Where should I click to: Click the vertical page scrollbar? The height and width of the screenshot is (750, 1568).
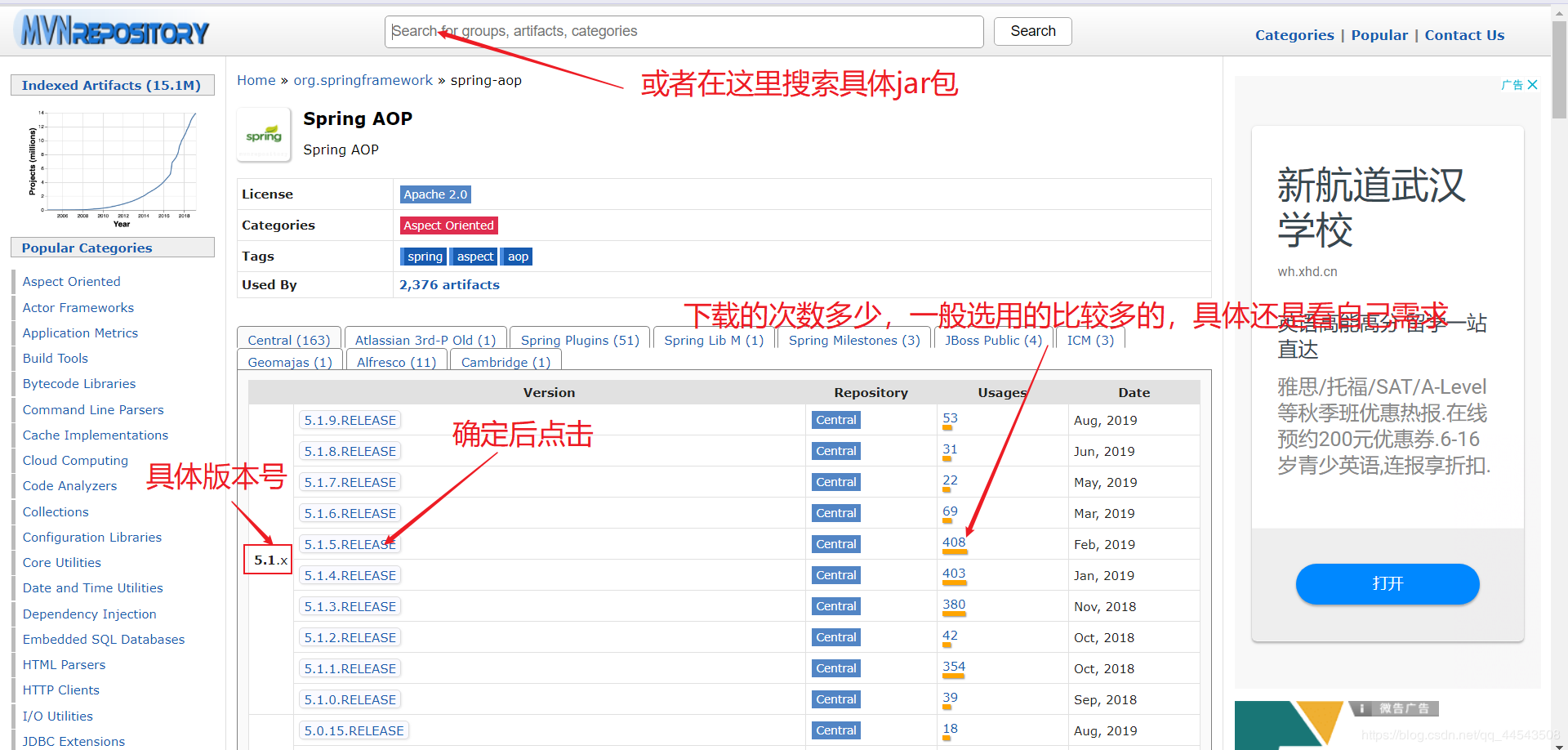[x=1559, y=375]
